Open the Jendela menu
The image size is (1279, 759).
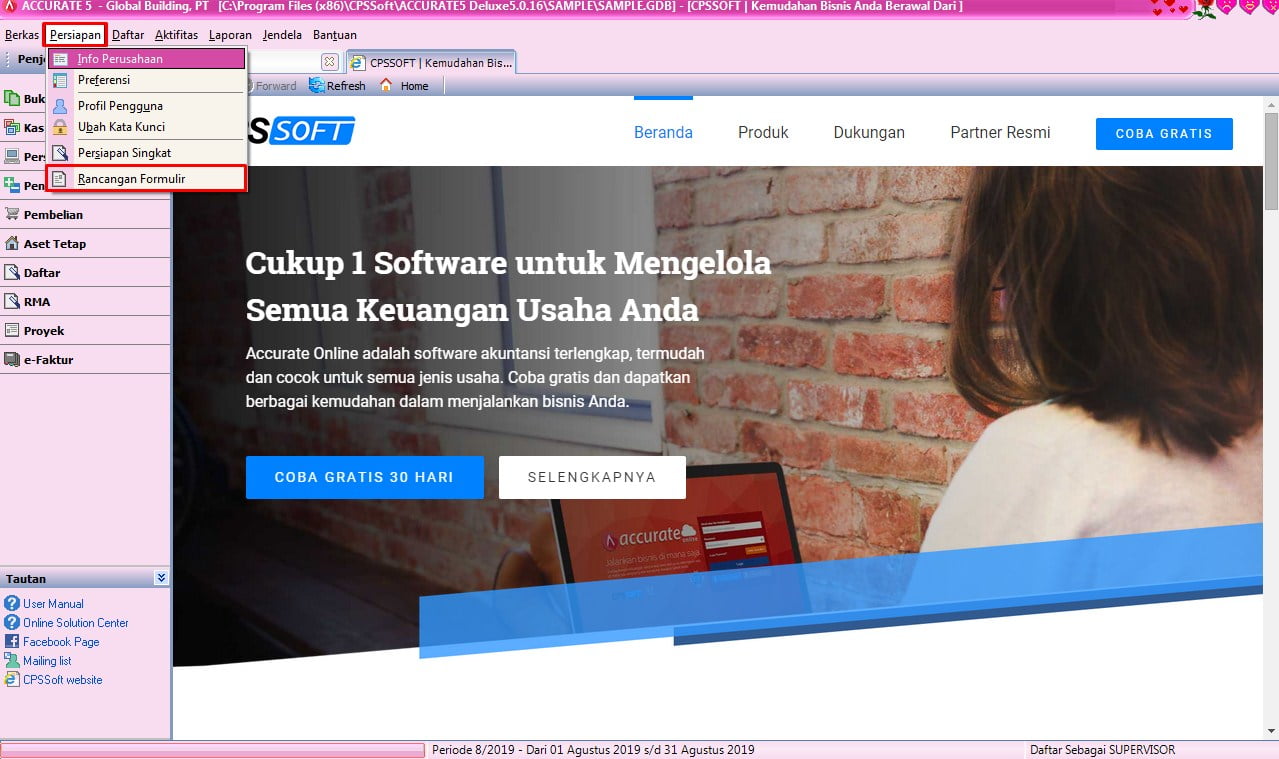click(283, 35)
